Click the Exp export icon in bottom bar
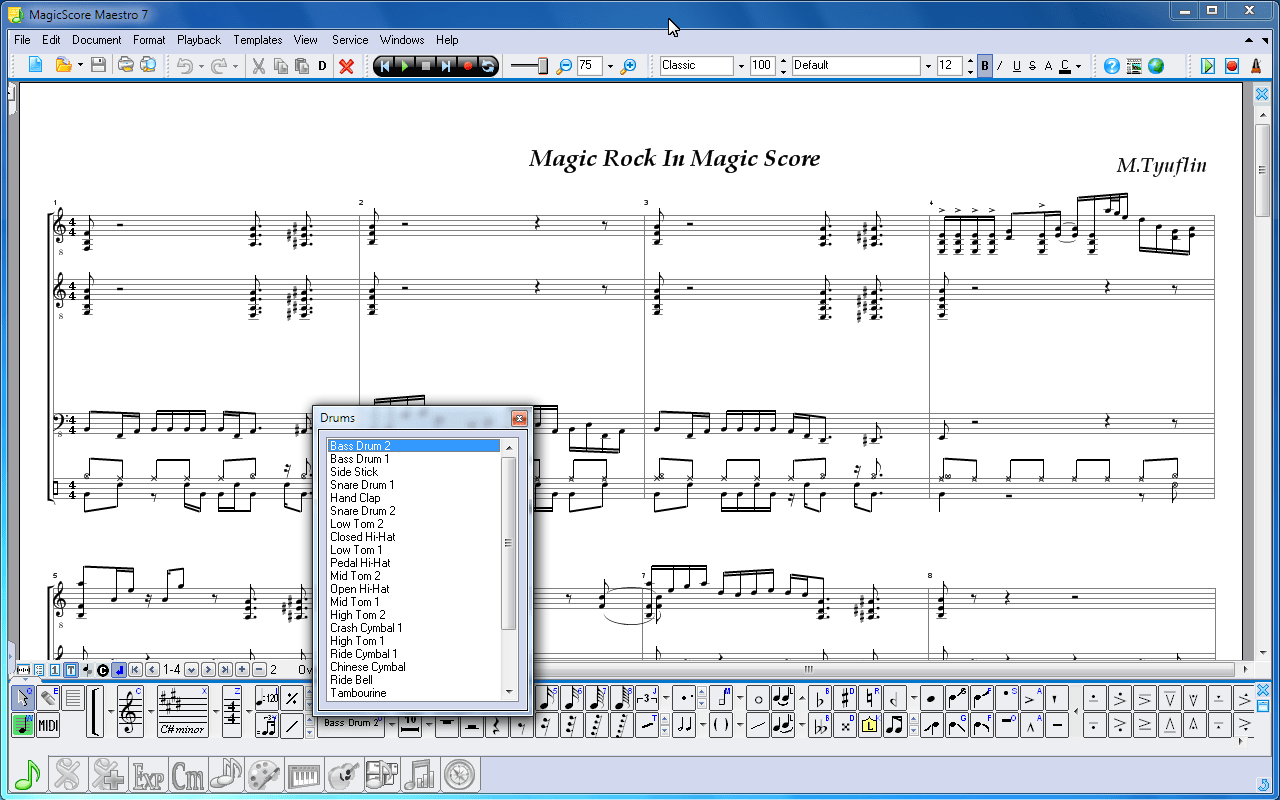1280x800 pixels. [148, 774]
